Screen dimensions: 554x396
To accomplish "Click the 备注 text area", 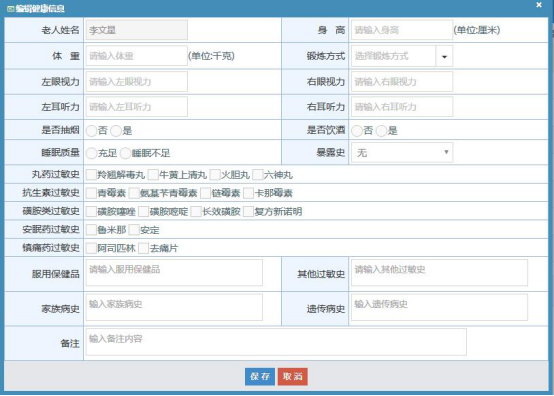I will 276,342.
